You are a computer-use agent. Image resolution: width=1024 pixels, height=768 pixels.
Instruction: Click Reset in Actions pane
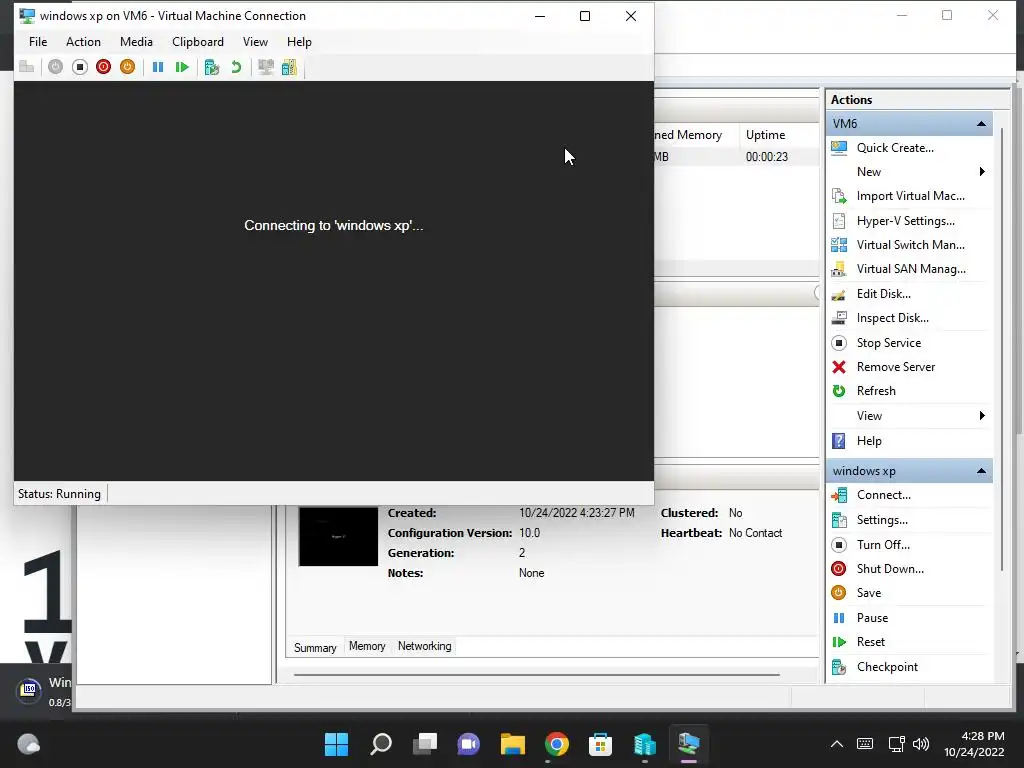click(871, 642)
